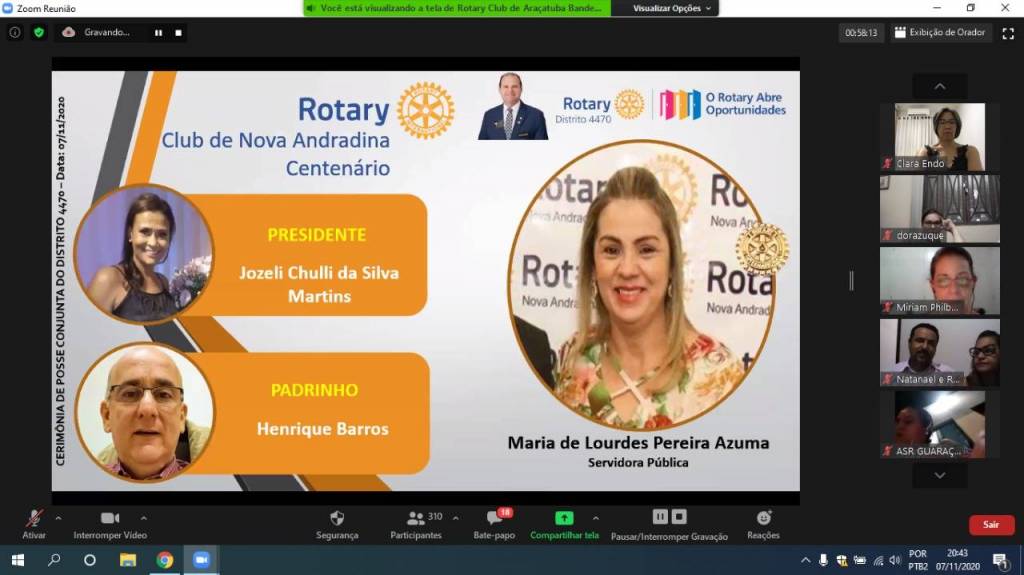The image size is (1024, 575).
Task: Click the meeting information icon
Action: click(15, 32)
